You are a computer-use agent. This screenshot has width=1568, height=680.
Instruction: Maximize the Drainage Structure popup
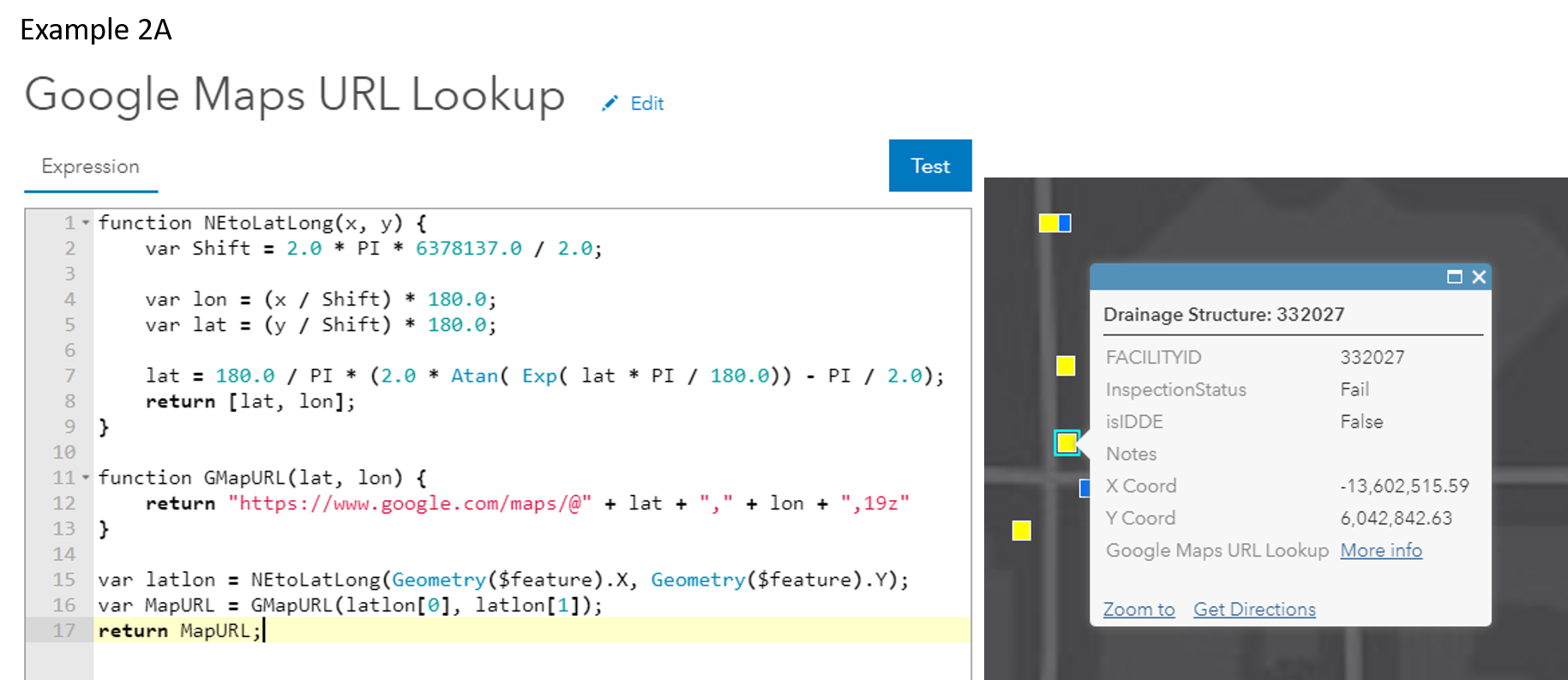coord(1454,277)
